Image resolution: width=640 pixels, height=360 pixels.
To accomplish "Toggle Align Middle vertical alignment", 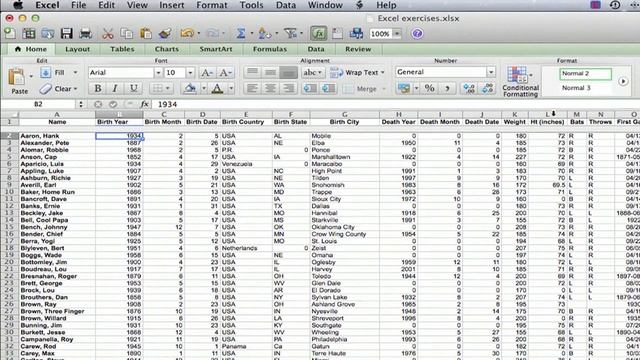I will [271, 73].
